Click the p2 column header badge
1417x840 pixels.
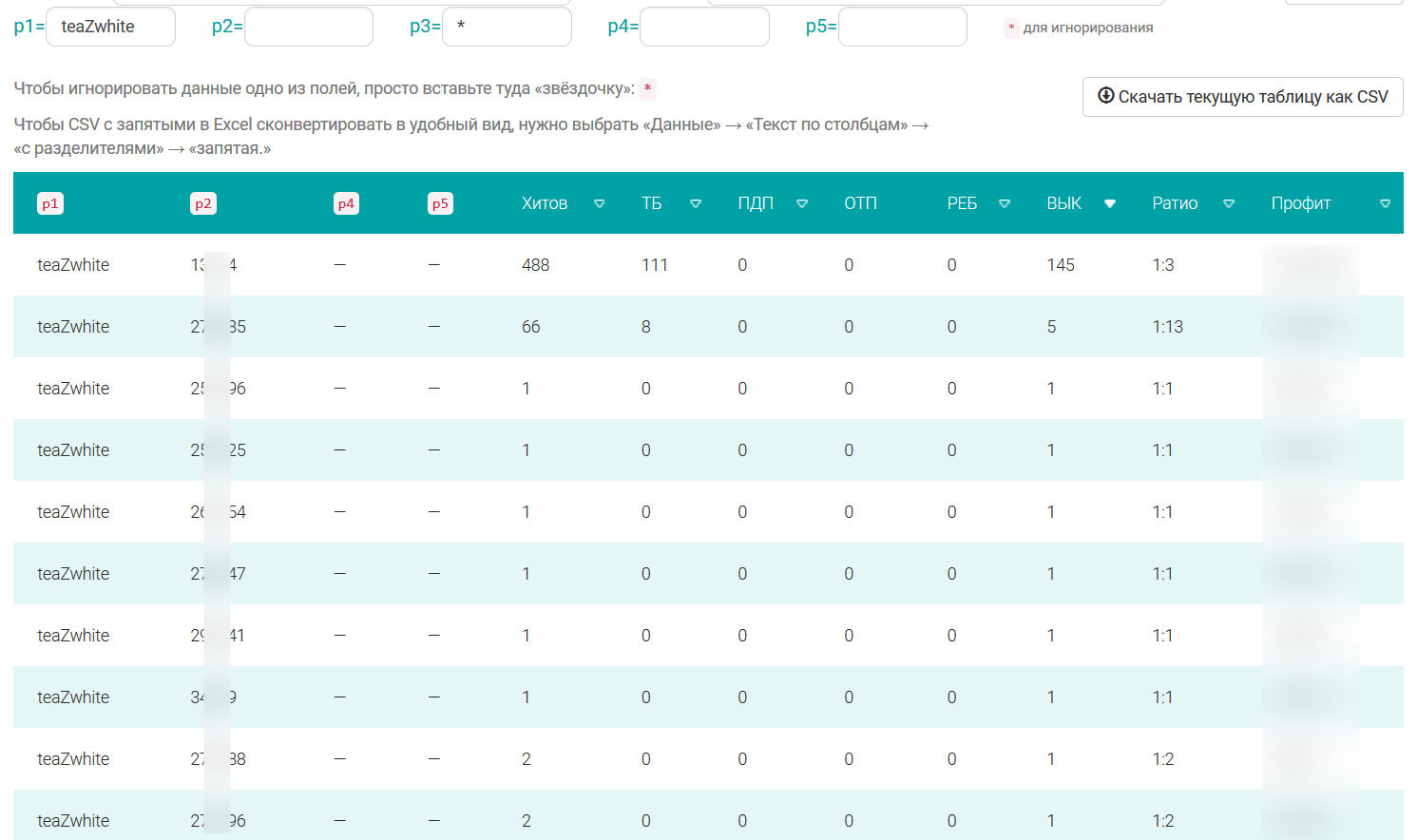click(203, 203)
